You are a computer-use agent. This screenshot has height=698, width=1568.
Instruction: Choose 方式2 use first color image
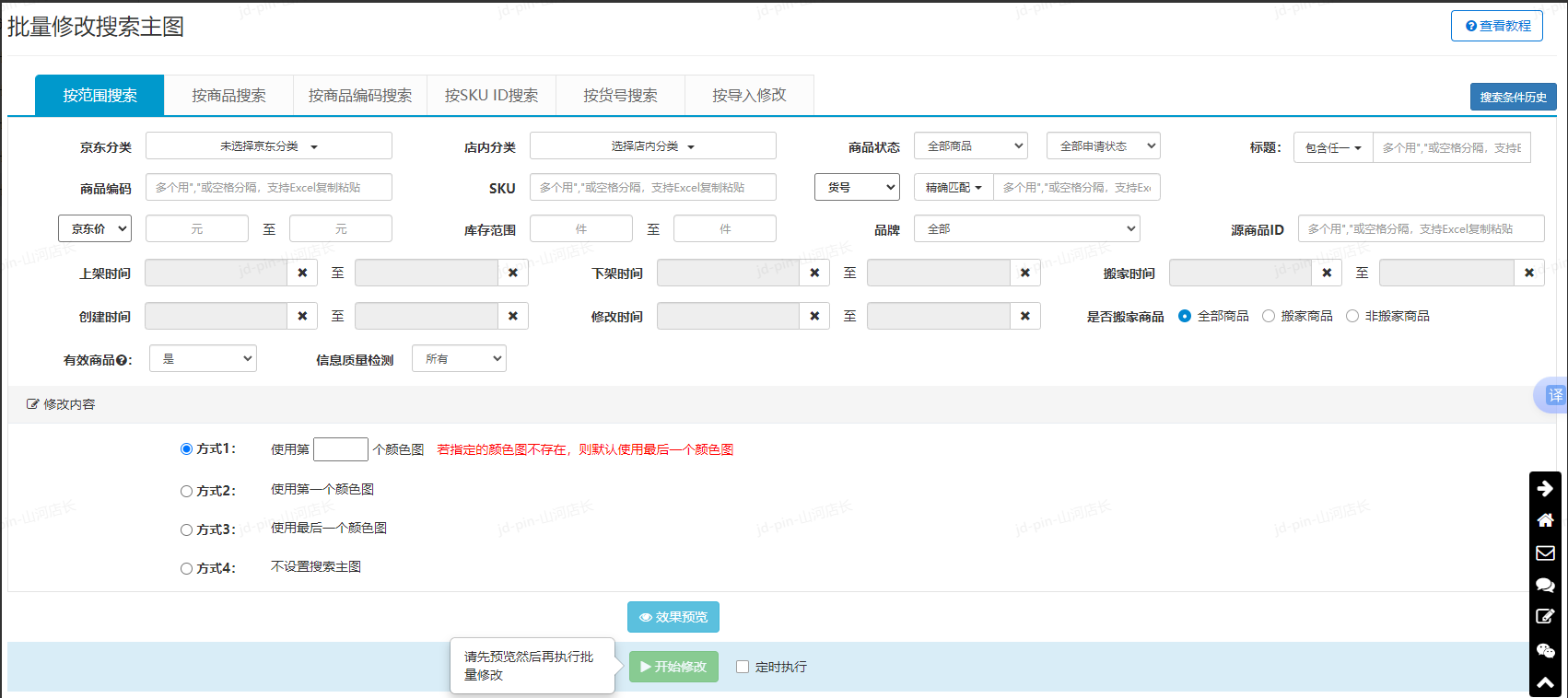point(186,492)
